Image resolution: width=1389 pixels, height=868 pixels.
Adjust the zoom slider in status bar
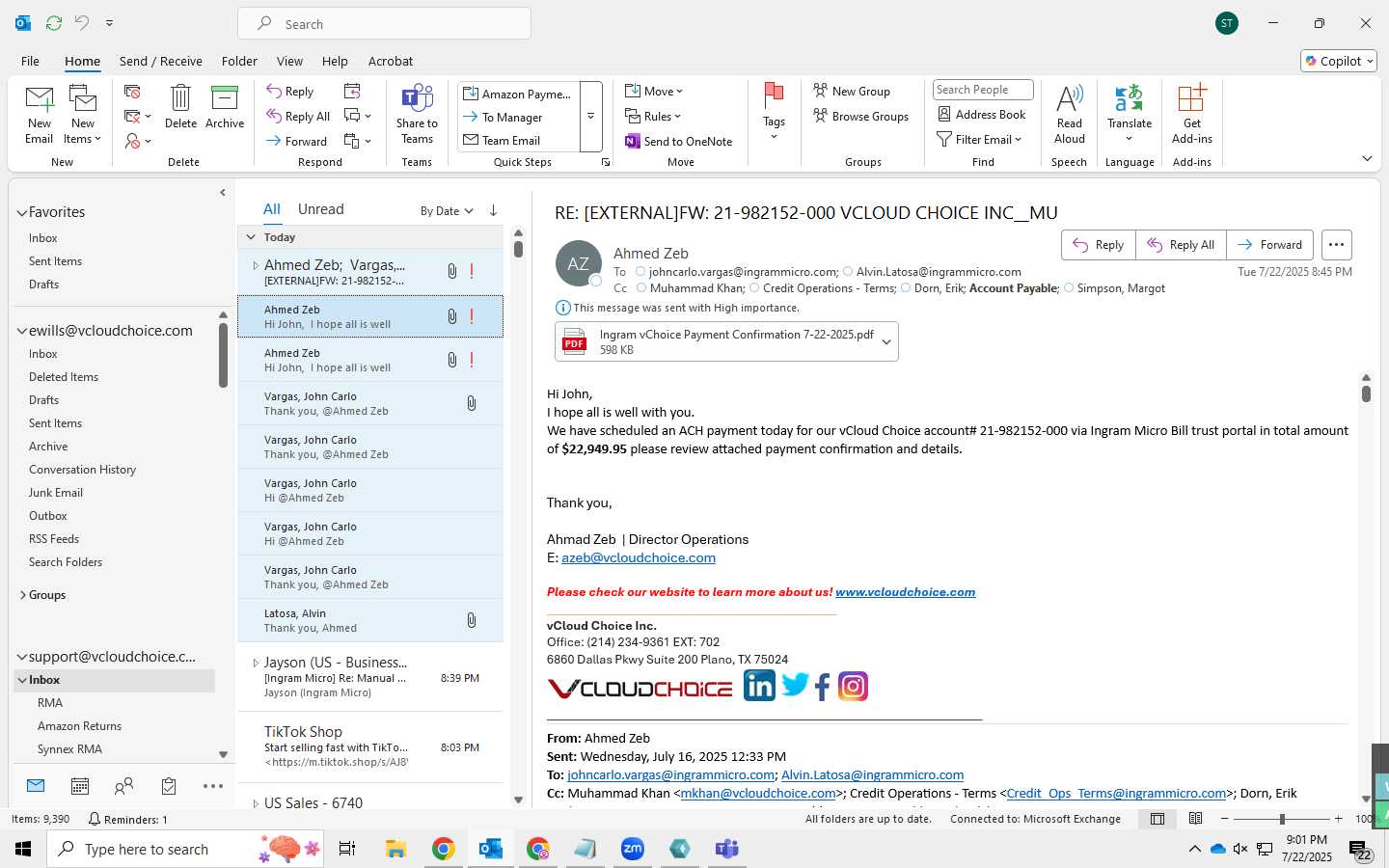pos(1282,819)
